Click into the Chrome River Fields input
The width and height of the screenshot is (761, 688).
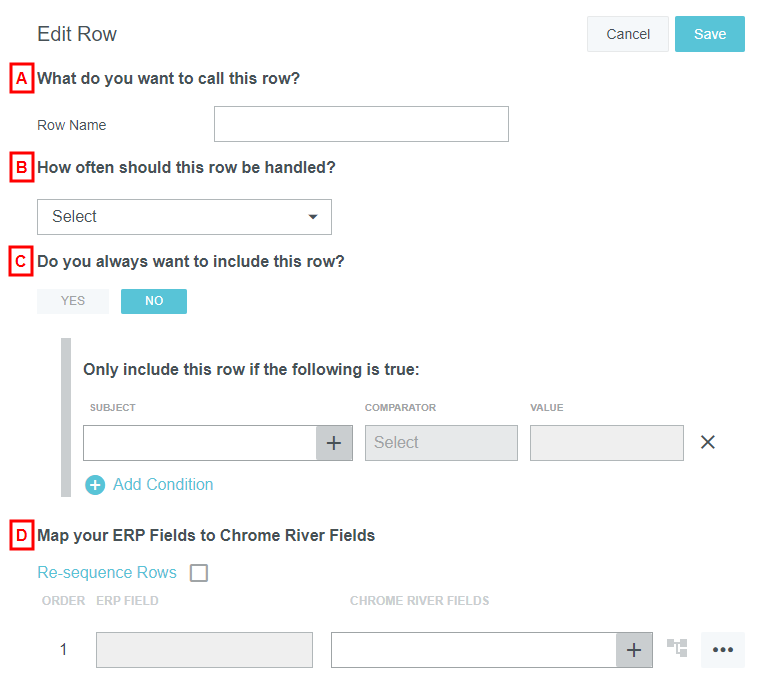pos(473,650)
